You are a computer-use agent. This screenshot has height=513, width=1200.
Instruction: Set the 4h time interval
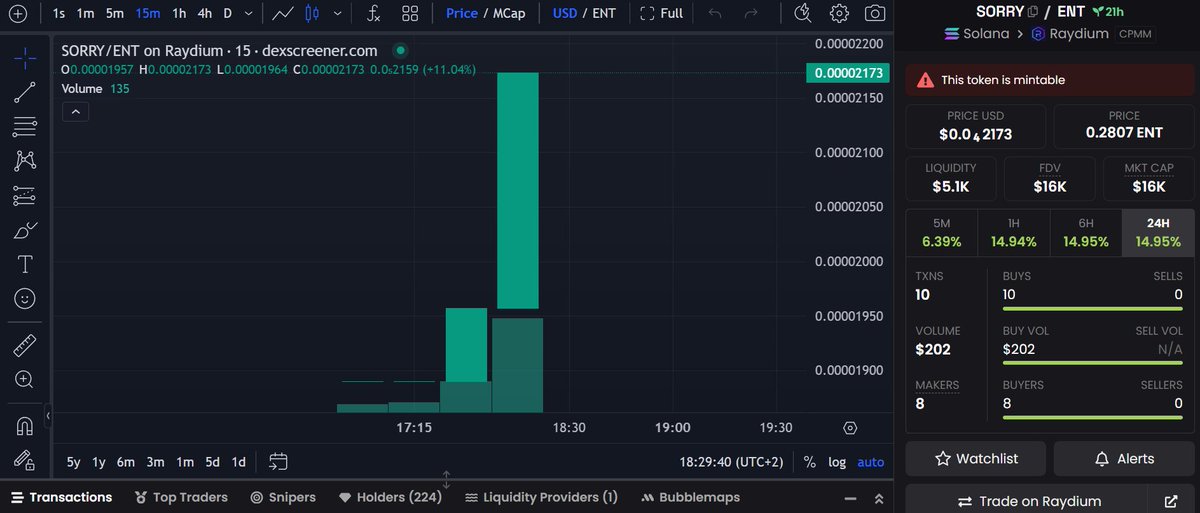pos(204,14)
